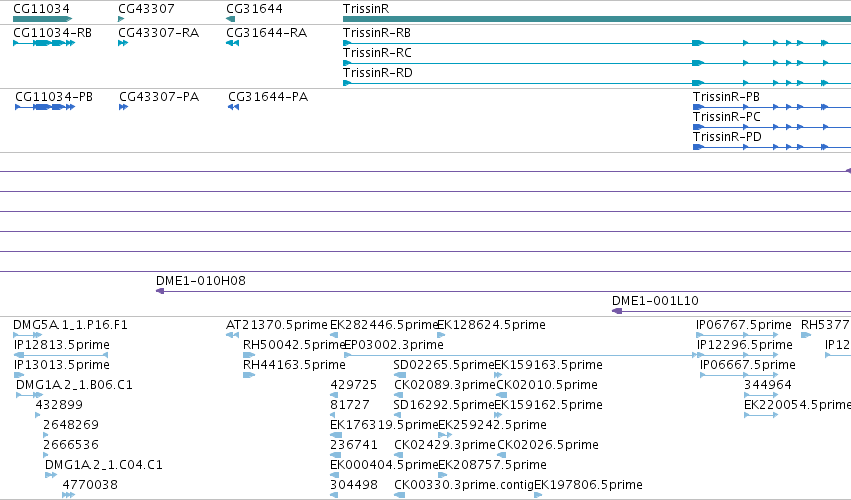Select feature 344964

(768, 385)
